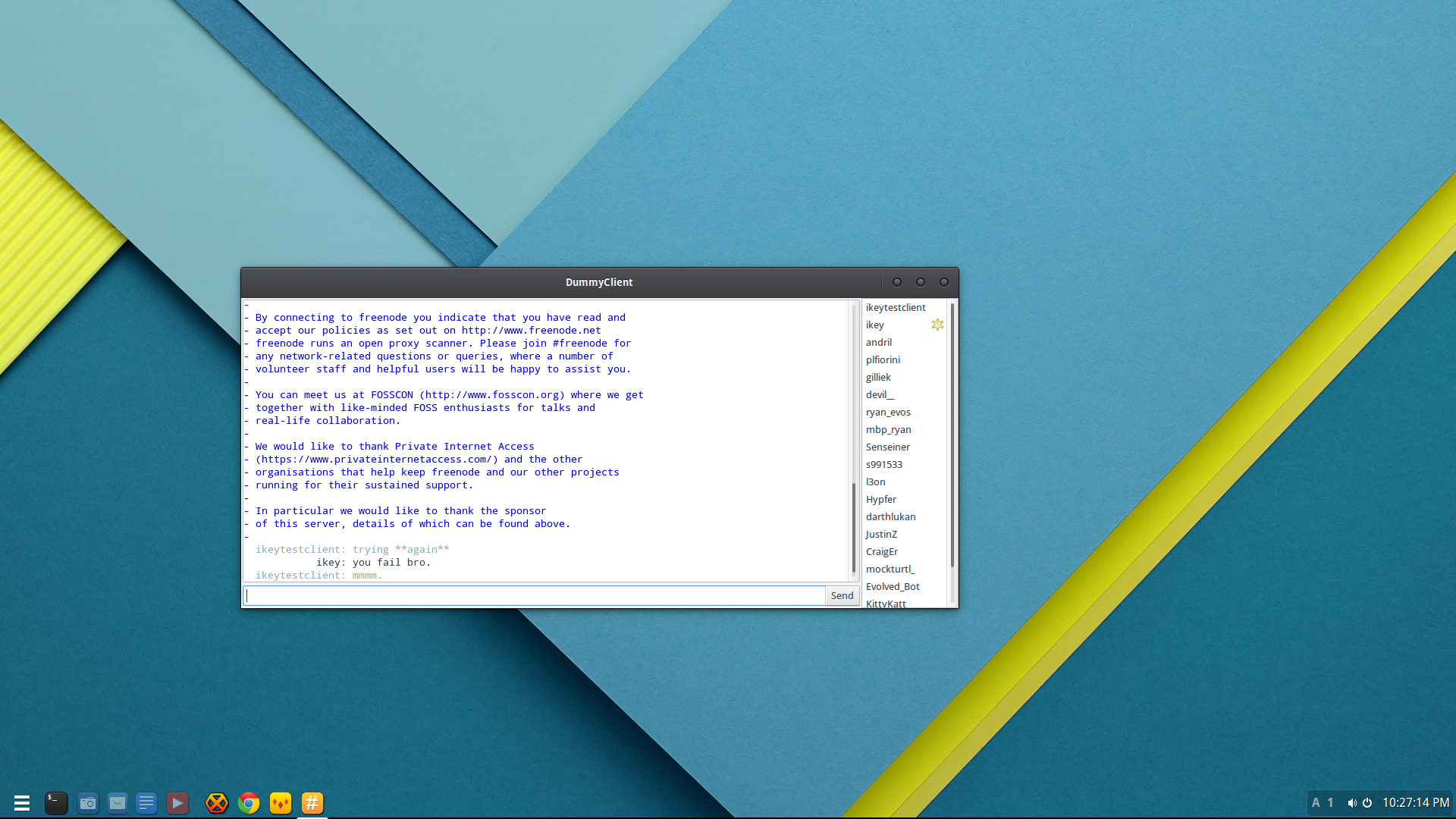Focus the message input field
Image resolution: width=1456 pixels, height=819 pixels.
[x=534, y=595]
